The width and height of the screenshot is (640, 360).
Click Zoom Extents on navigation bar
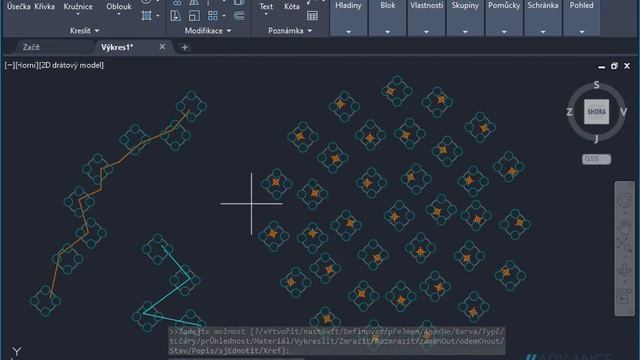click(x=624, y=245)
